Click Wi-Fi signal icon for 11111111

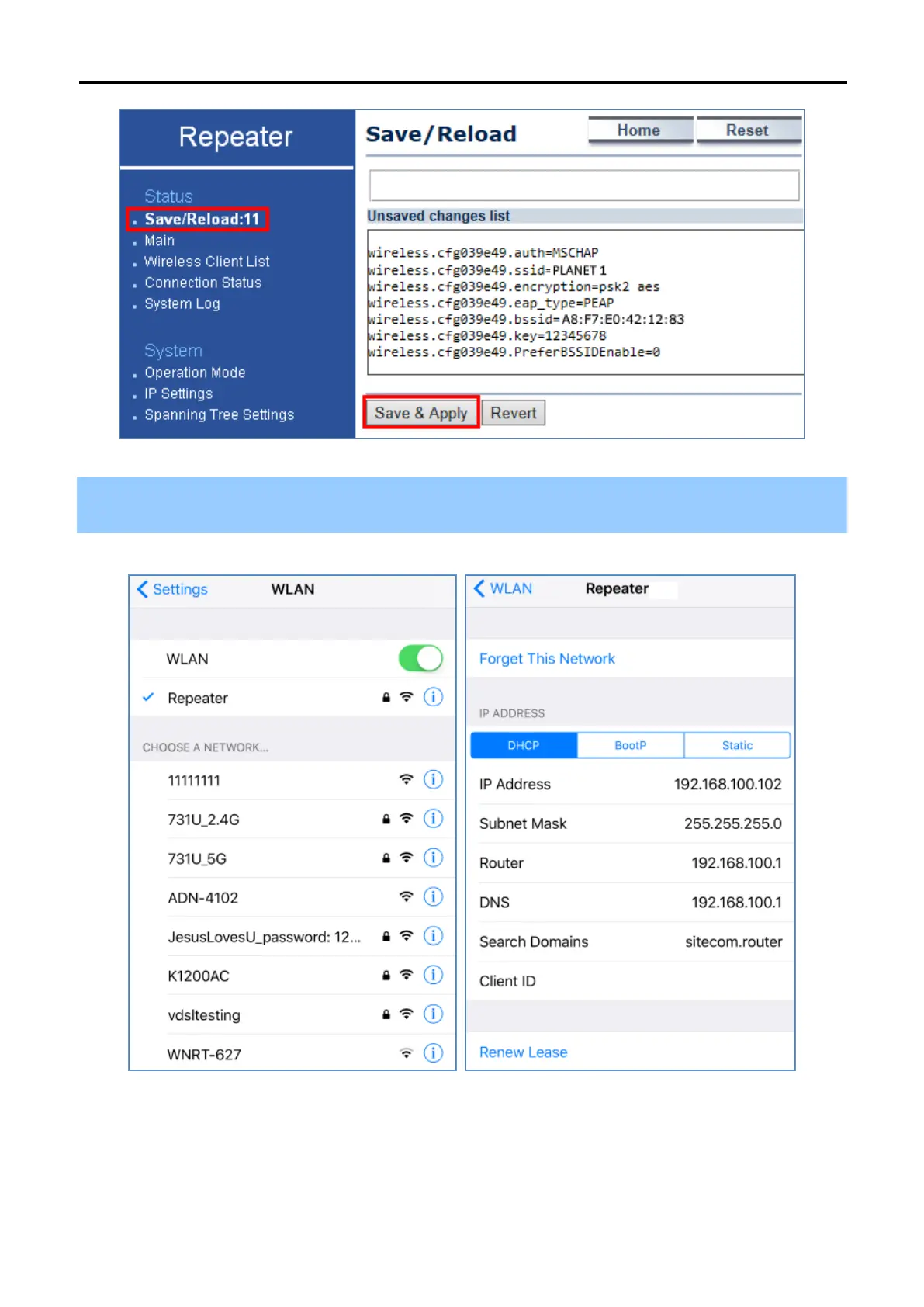pyautogui.click(x=407, y=779)
